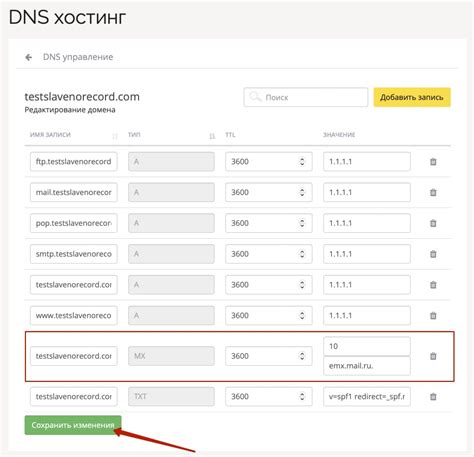Open the DNS управление link
Viewport: 474px width, 457px height.
click(78, 57)
